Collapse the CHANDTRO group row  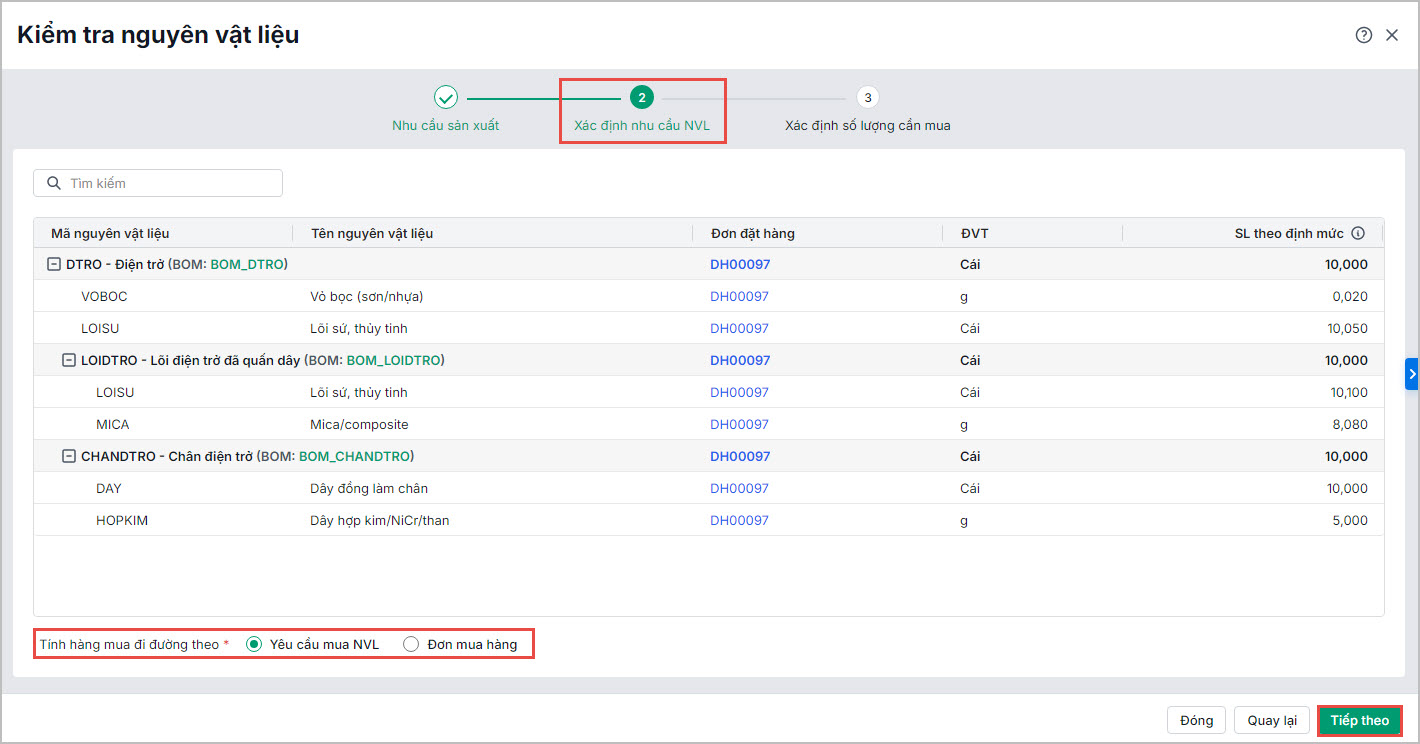click(x=69, y=456)
